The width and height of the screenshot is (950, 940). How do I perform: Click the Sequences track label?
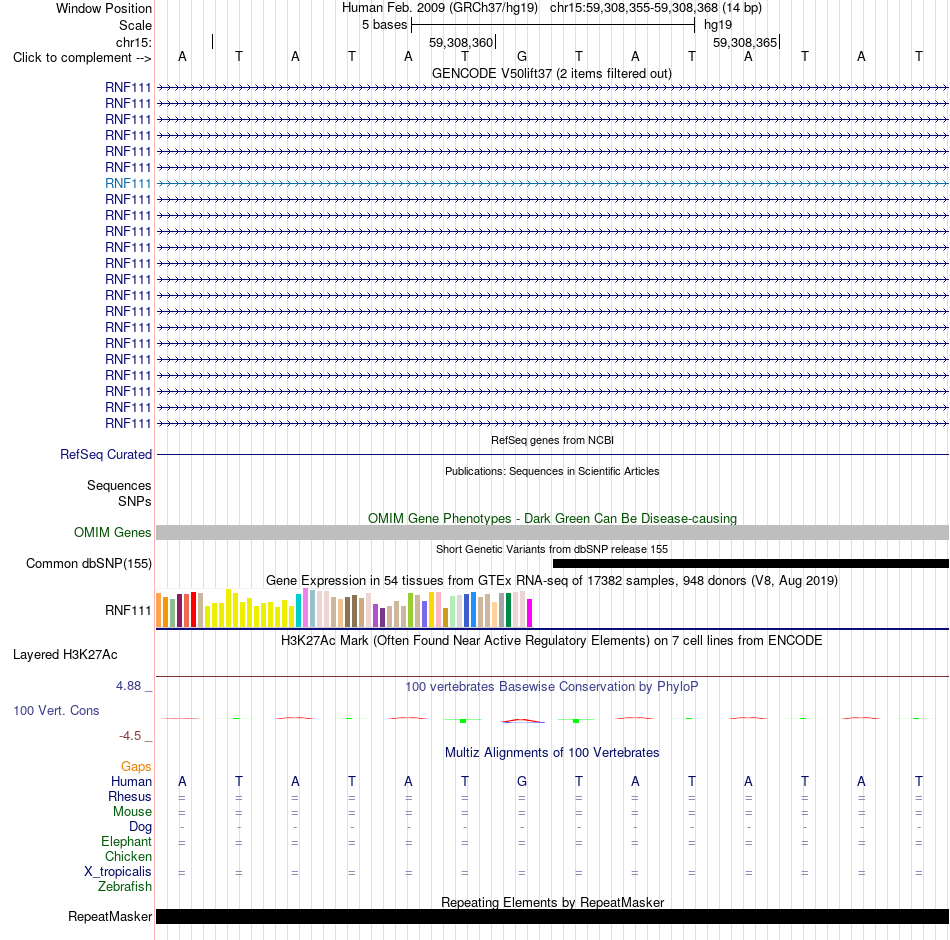point(119,485)
